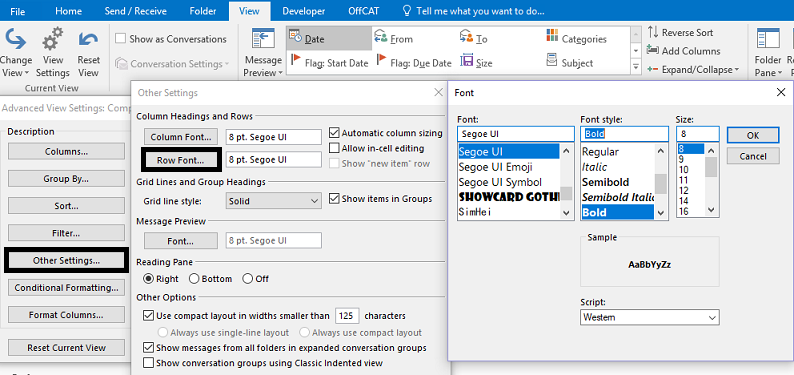
Task: Select the Flag: Start Date arrangement
Action: (329, 63)
